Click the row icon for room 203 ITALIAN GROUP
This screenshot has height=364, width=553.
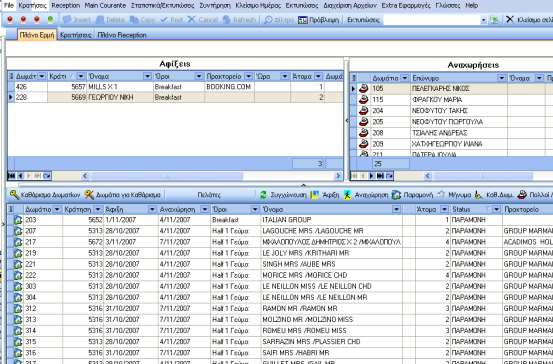coord(18,220)
